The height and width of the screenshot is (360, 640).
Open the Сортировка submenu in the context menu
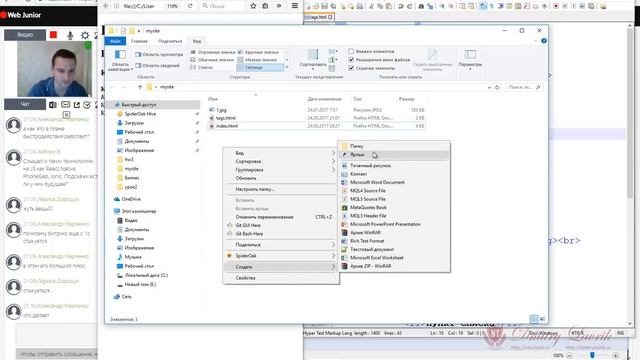pos(281,162)
